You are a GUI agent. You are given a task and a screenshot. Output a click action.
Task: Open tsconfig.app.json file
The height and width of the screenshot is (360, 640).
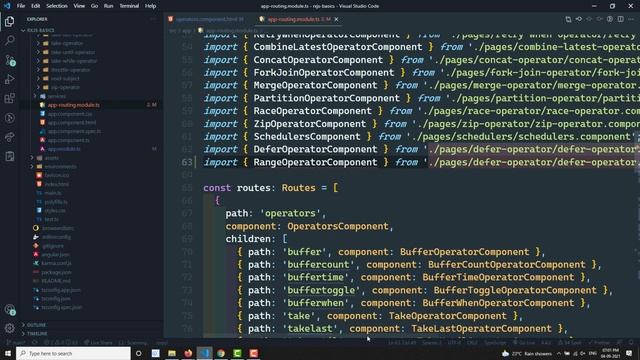pyautogui.click(x=61, y=290)
